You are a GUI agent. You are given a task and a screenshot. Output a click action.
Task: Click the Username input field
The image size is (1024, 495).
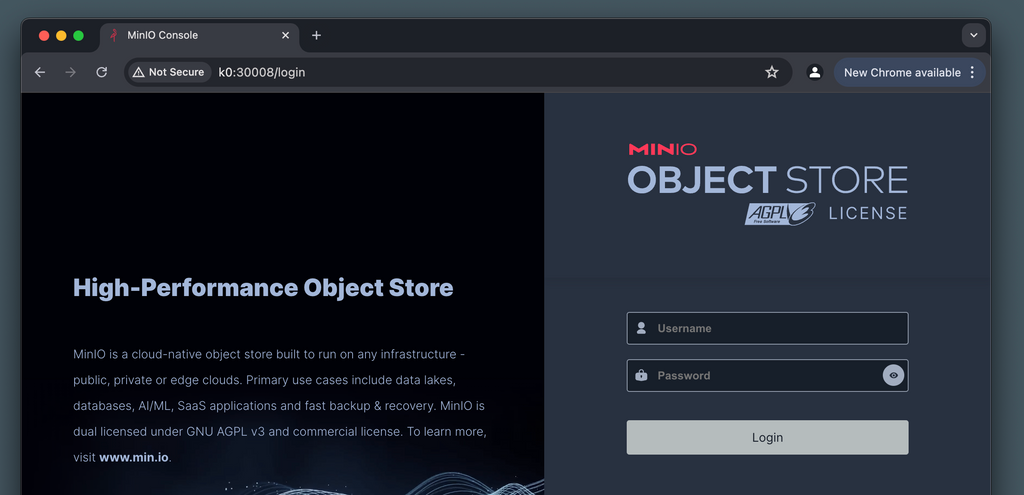coord(775,328)
